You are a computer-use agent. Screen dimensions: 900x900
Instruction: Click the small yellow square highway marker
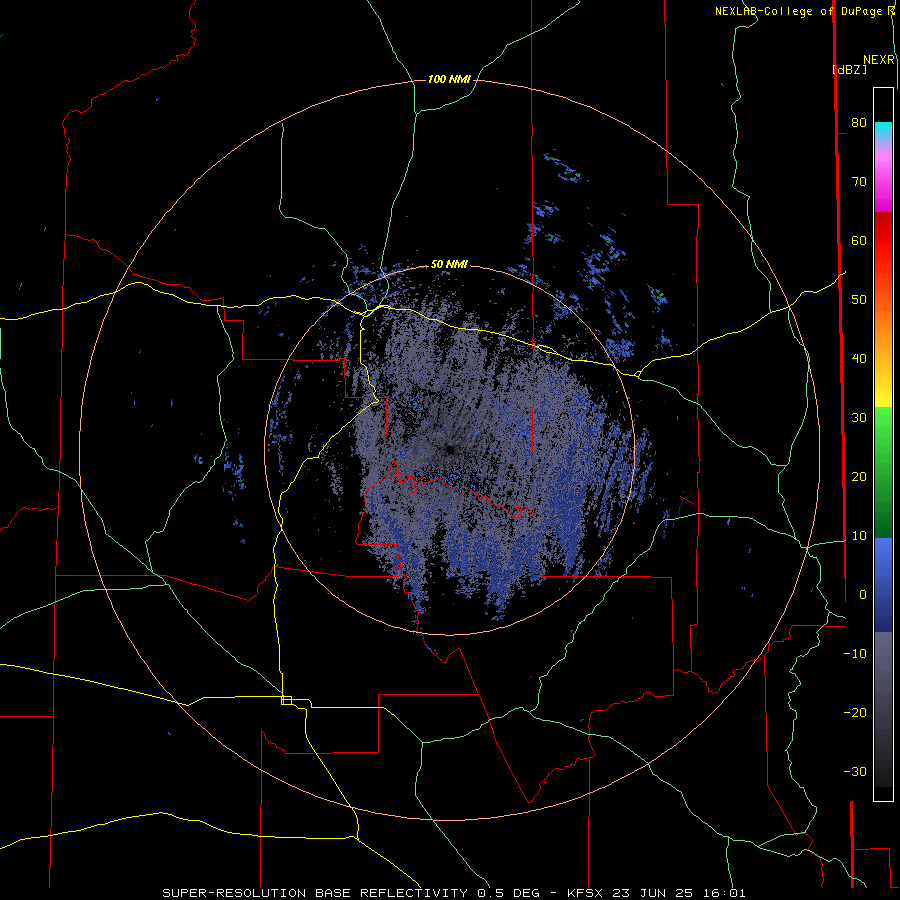point(286,700)
